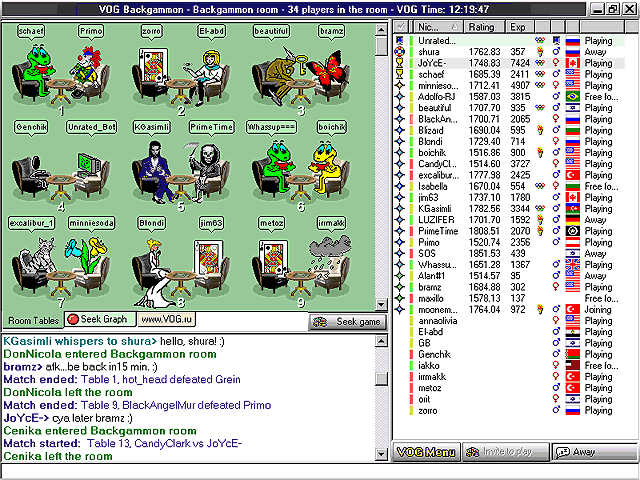The image size is (640, 480).
Task: Click minniesoda's flower avatar at table 7
Action: tap(87, 255)
